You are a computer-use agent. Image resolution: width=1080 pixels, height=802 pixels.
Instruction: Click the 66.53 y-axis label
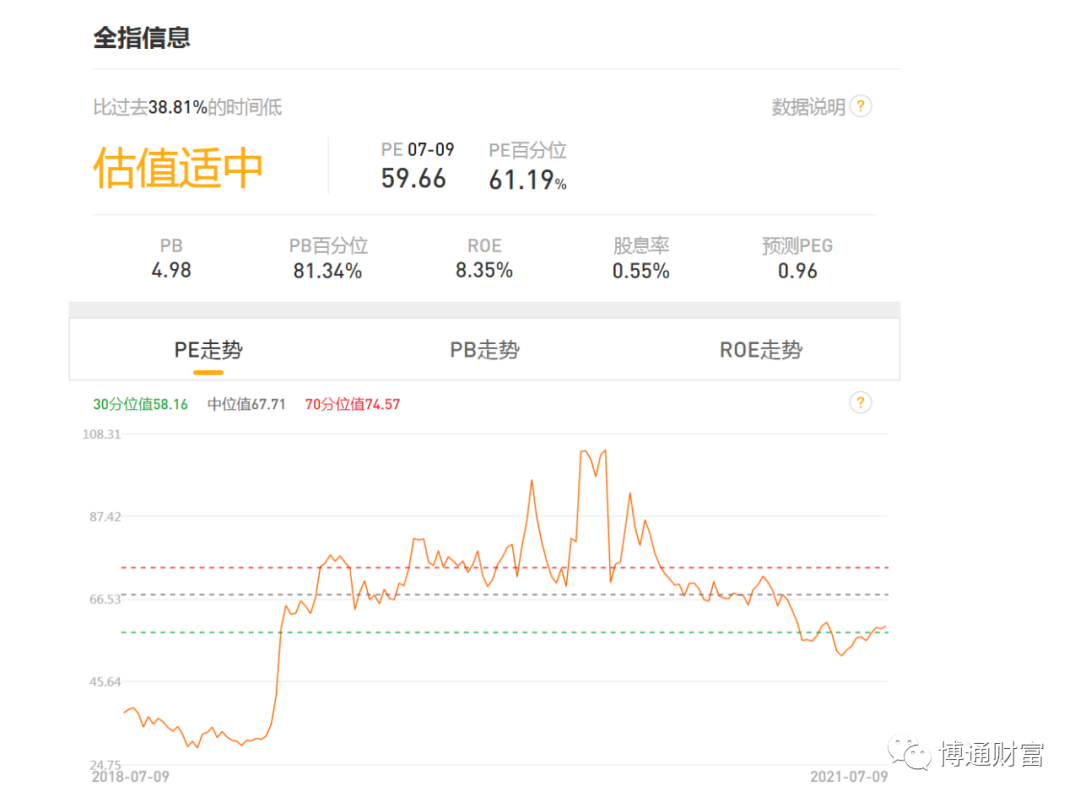tap(105, 599)
